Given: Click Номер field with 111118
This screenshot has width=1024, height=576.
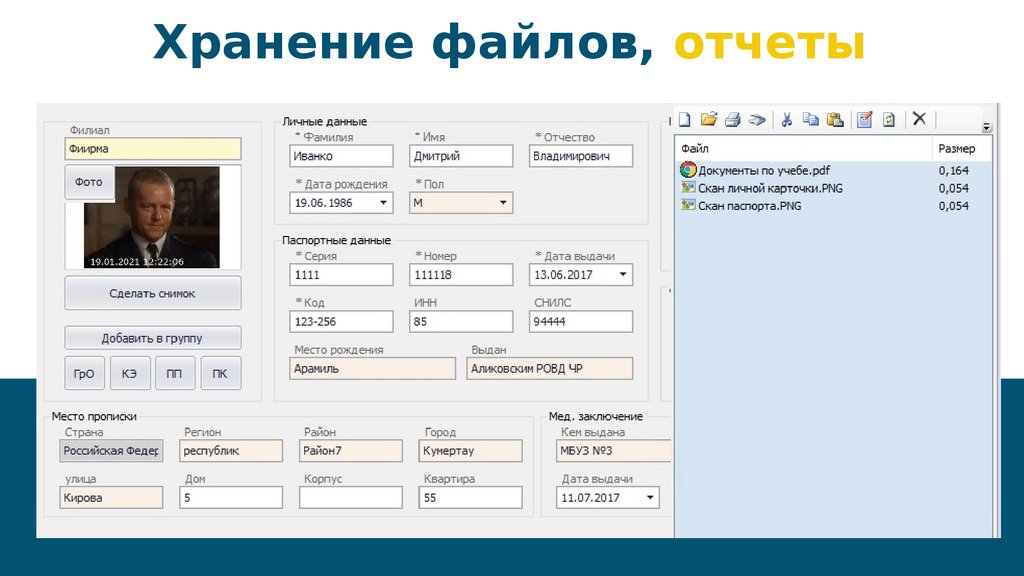Looking at the screenshot, I should click(461, 275).
